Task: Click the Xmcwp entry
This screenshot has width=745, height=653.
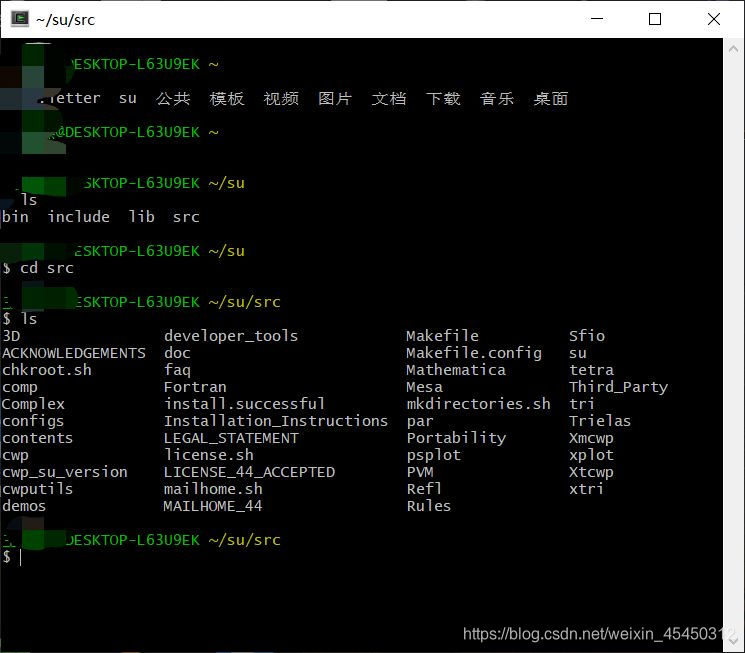Action: pos(591,438)
